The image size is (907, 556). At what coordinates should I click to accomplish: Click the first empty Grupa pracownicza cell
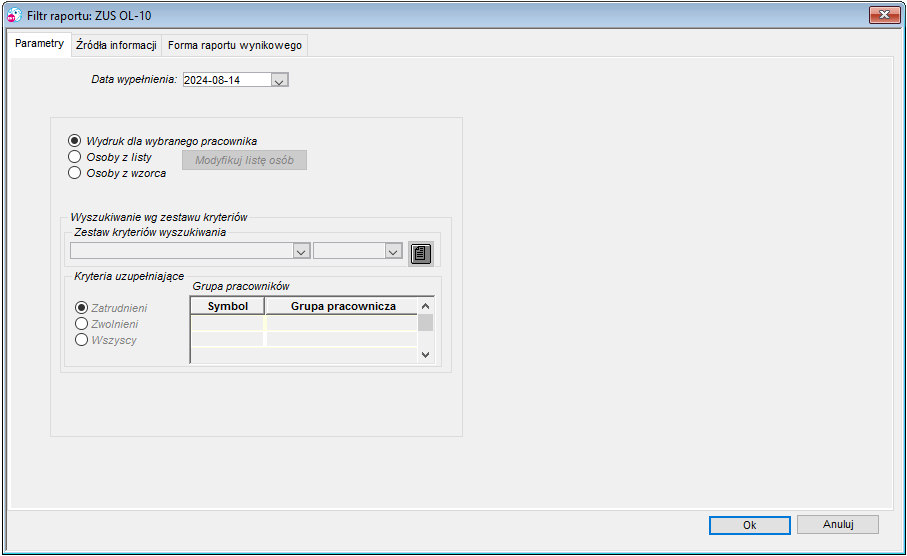342,323
